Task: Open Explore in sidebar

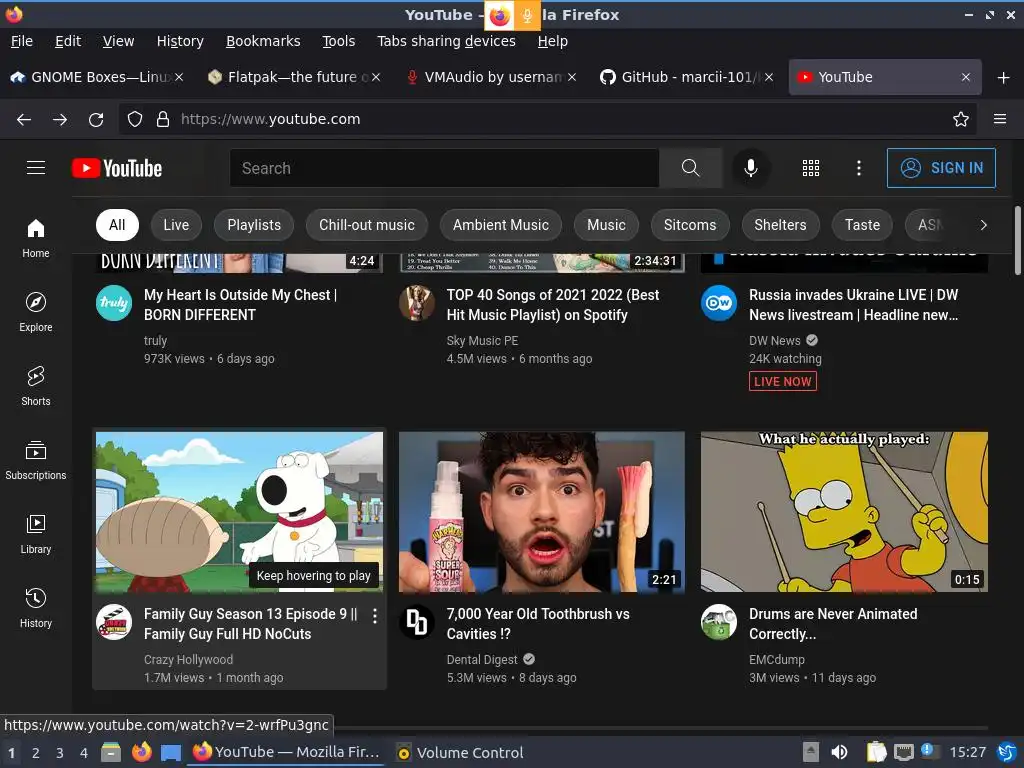Action: point(36,313)
